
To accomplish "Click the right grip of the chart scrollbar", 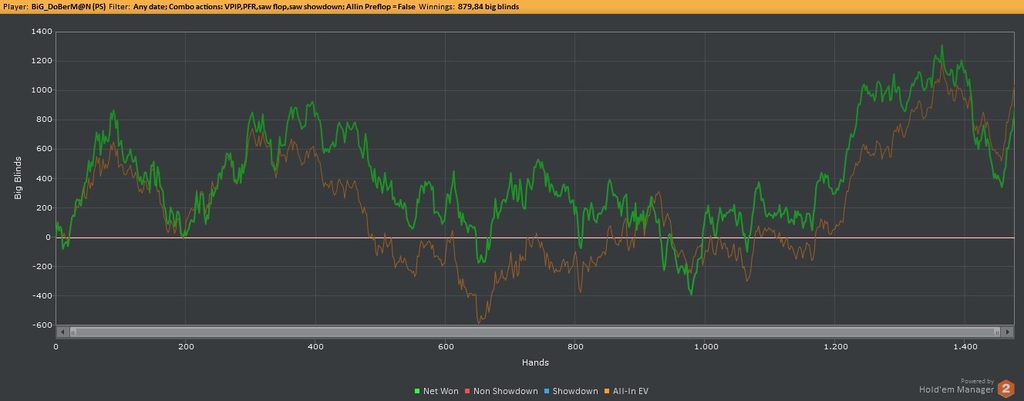I will (x=996, y=331).
